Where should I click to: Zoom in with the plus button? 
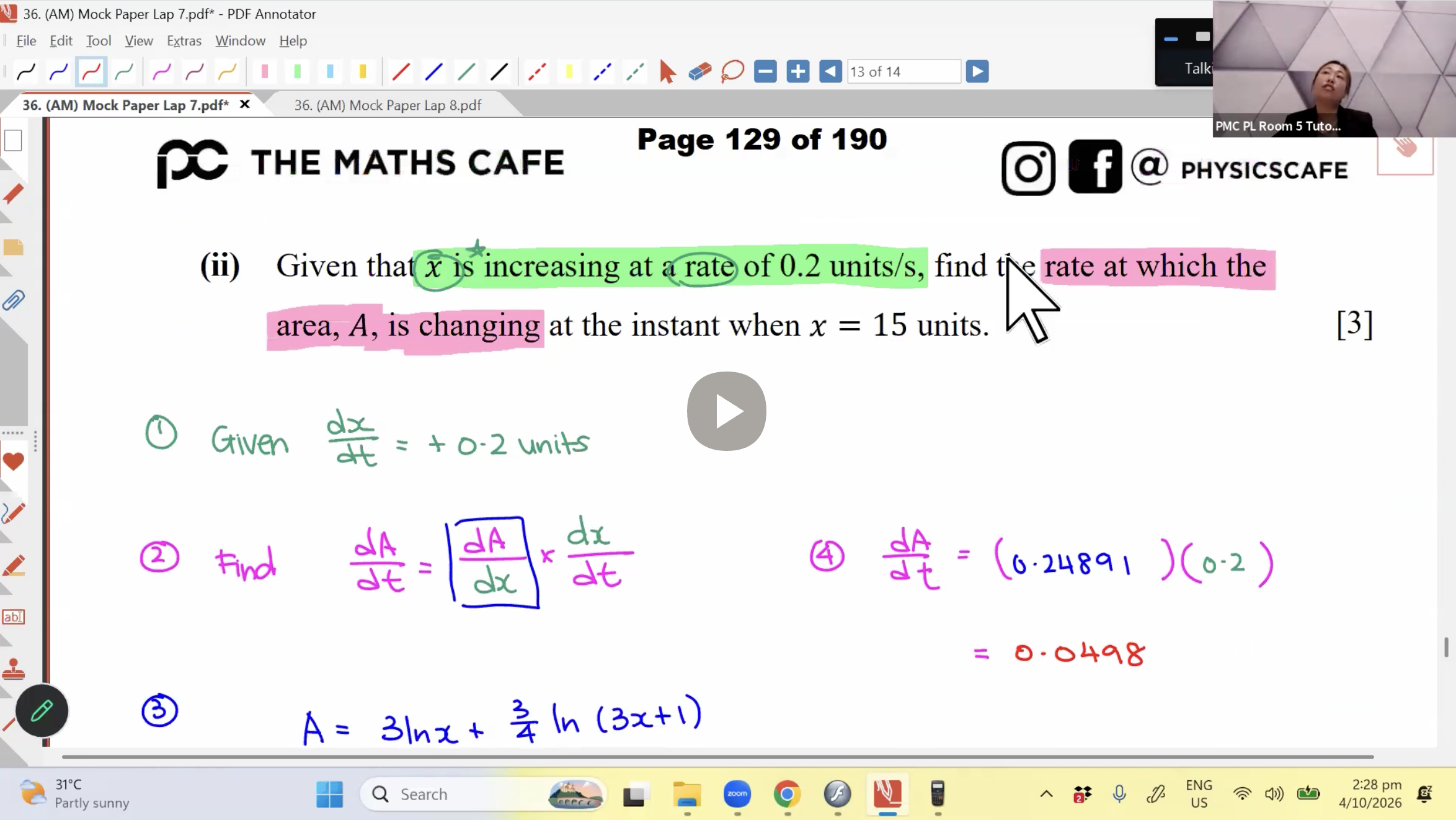coord(798,72)
